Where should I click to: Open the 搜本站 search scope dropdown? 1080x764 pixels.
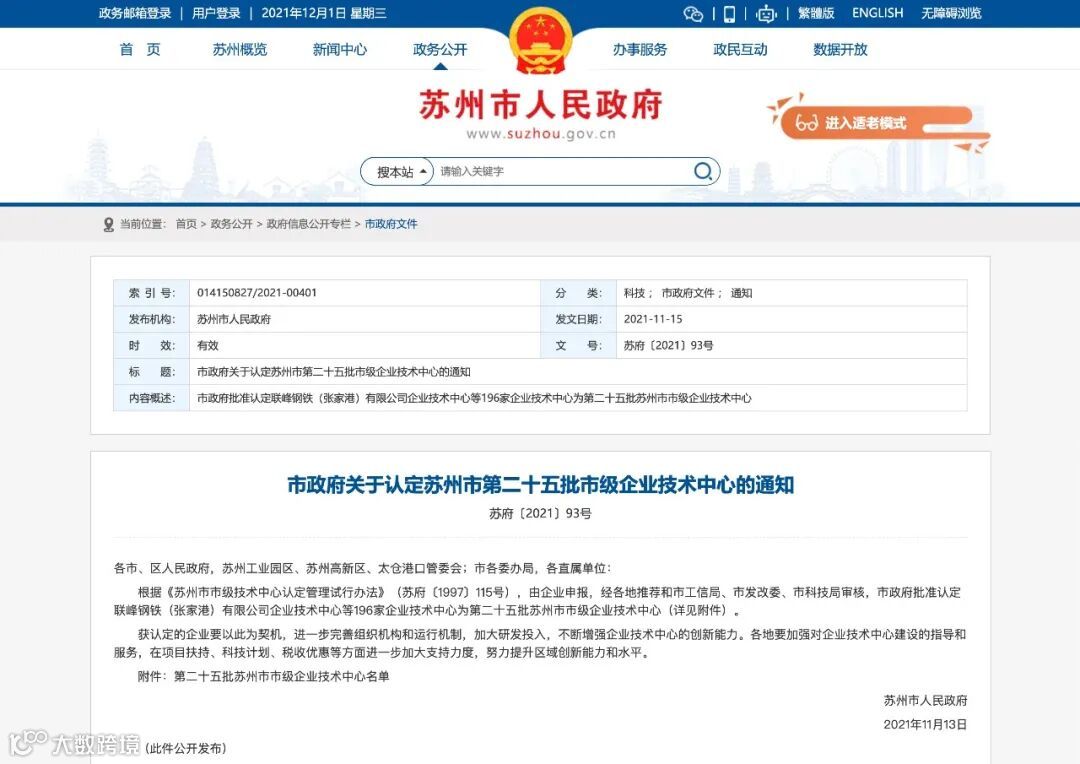coord(397,172)
